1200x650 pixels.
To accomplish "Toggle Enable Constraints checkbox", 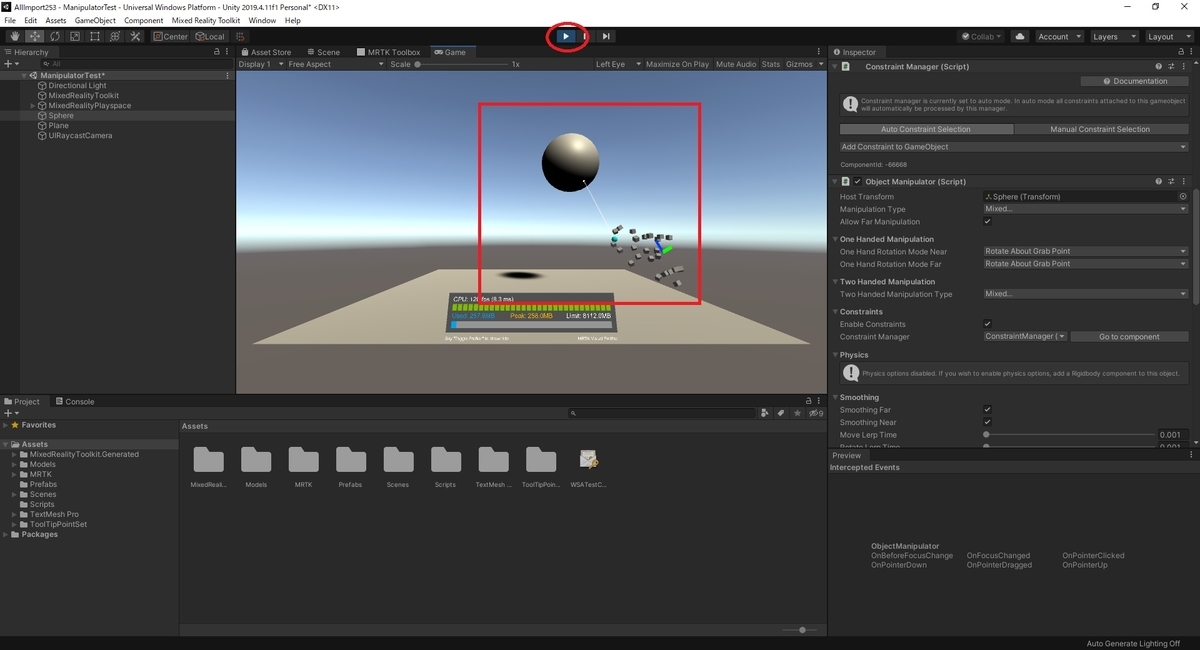I will (x=987, y=324).
